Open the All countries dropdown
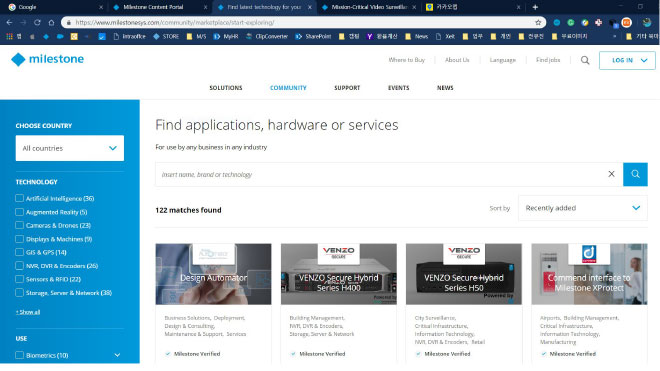Screen dimensions: 660x371 (x=70, y=148)
